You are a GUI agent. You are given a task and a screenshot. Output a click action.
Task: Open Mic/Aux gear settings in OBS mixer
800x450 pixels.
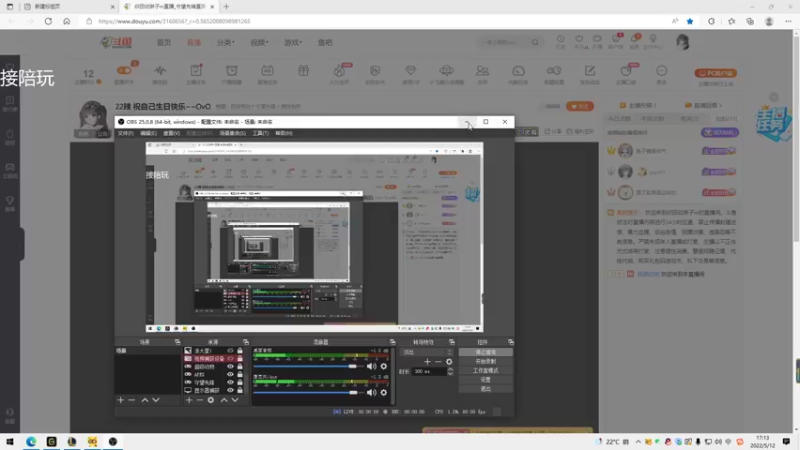pyautogui.click(x=384, y=392)
